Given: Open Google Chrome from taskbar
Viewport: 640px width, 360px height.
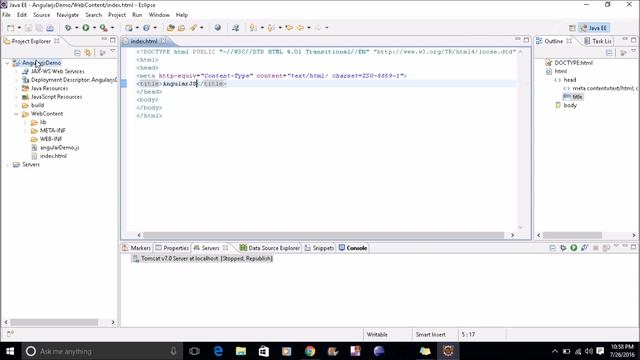Looking at the screenshot, I should [310, 351].
